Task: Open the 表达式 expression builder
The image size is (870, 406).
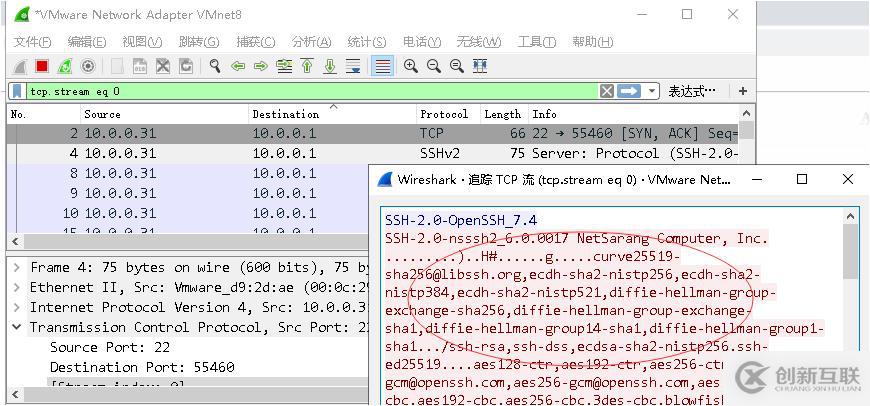Action: click(691, 91)
